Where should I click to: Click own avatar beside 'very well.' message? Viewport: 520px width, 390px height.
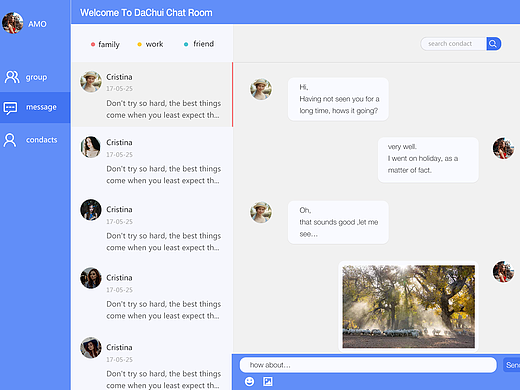pyautogui.click(x=503, y=148)
